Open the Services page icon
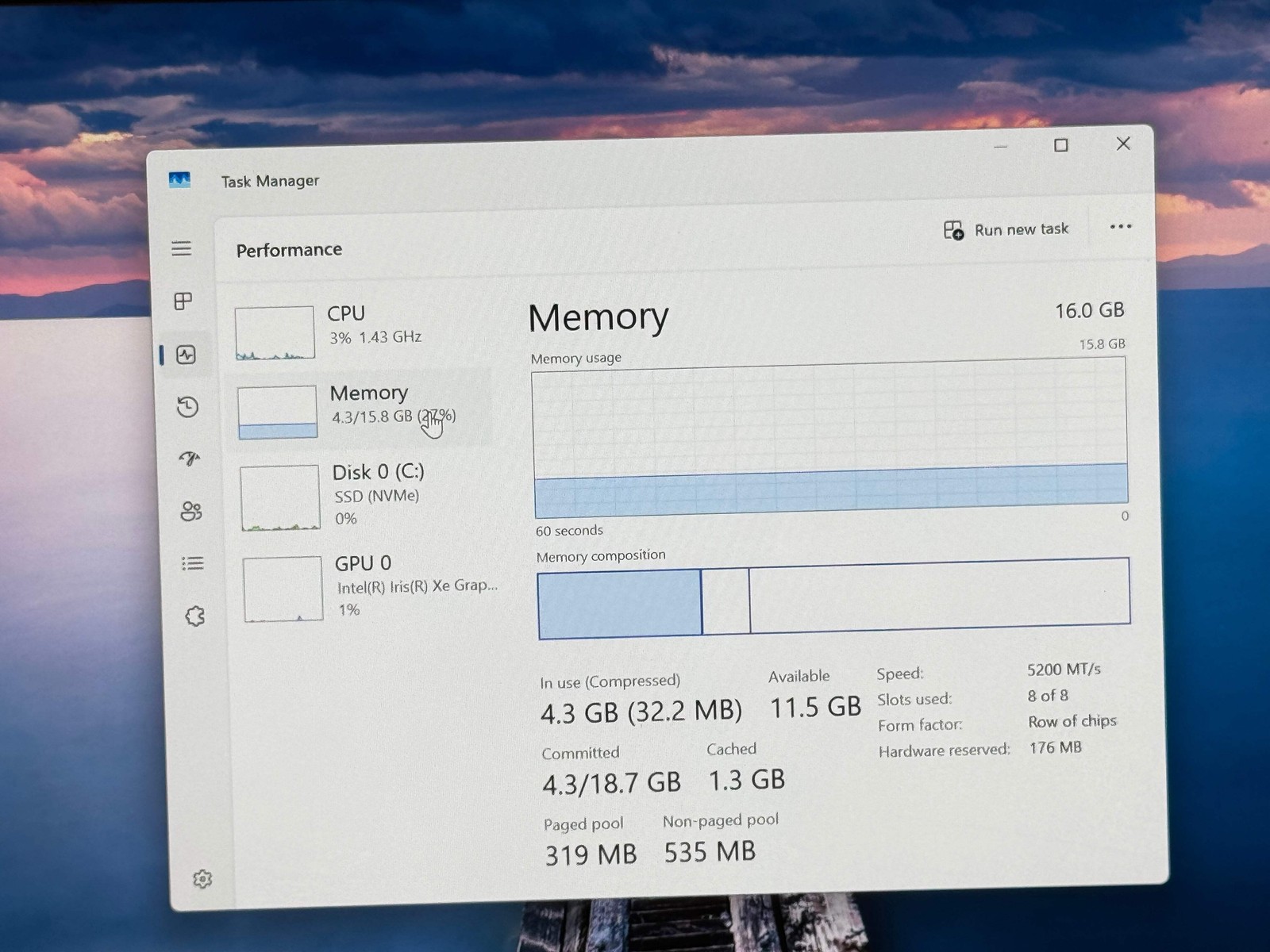This screenshot has width=1270, height=952. 195,616
